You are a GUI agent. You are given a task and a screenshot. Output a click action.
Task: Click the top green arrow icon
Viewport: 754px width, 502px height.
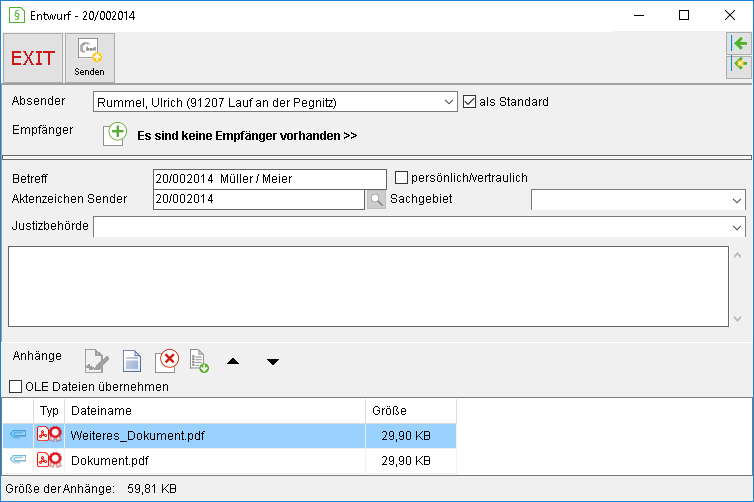[x=739, y=43]
